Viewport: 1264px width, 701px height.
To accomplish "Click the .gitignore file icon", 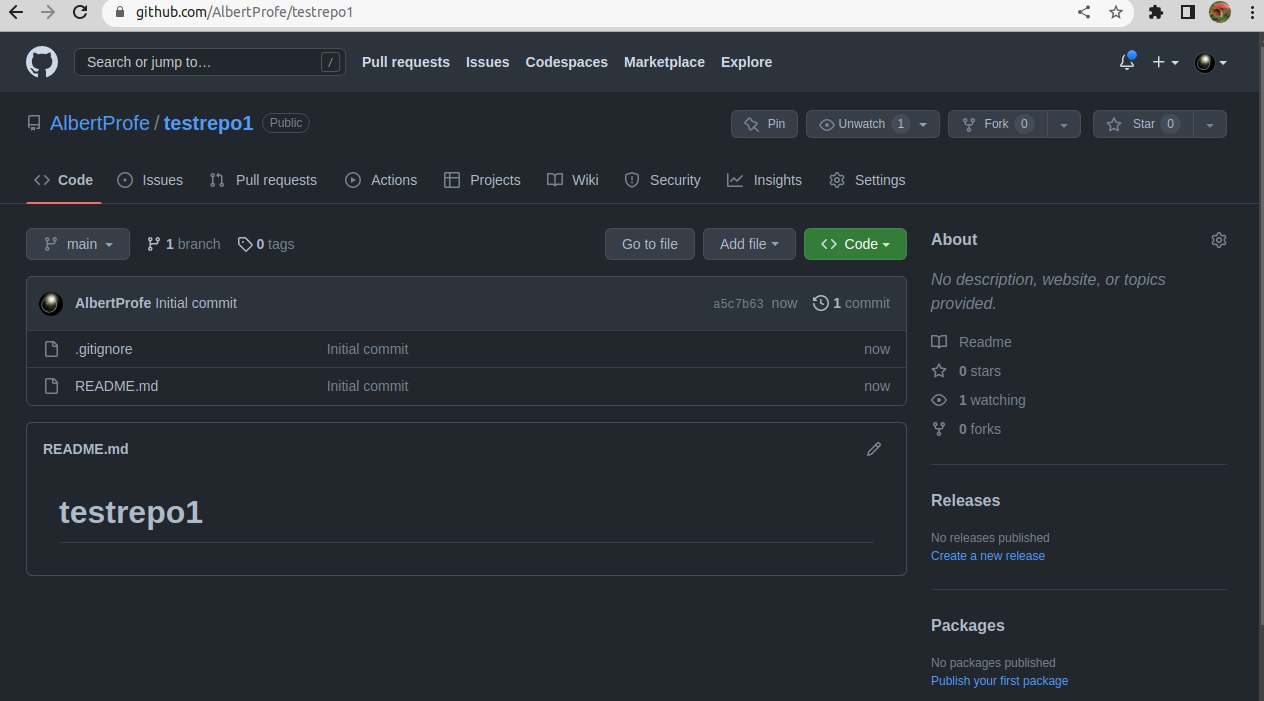I will pyautogui.click(x=52, y=349).
